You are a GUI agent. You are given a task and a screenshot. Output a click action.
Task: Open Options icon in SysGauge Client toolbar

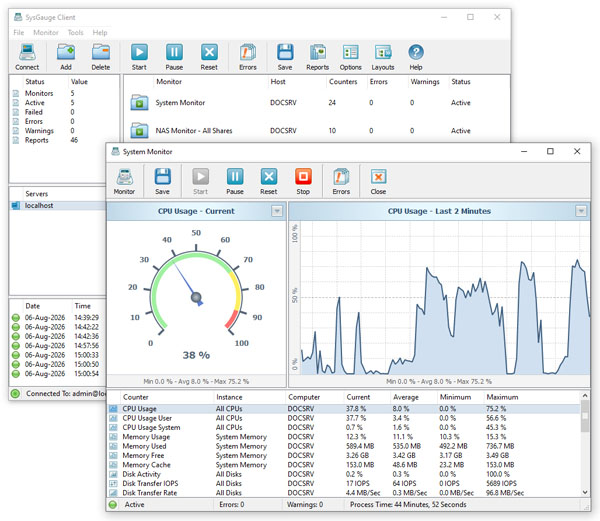(x=351, y=52)
